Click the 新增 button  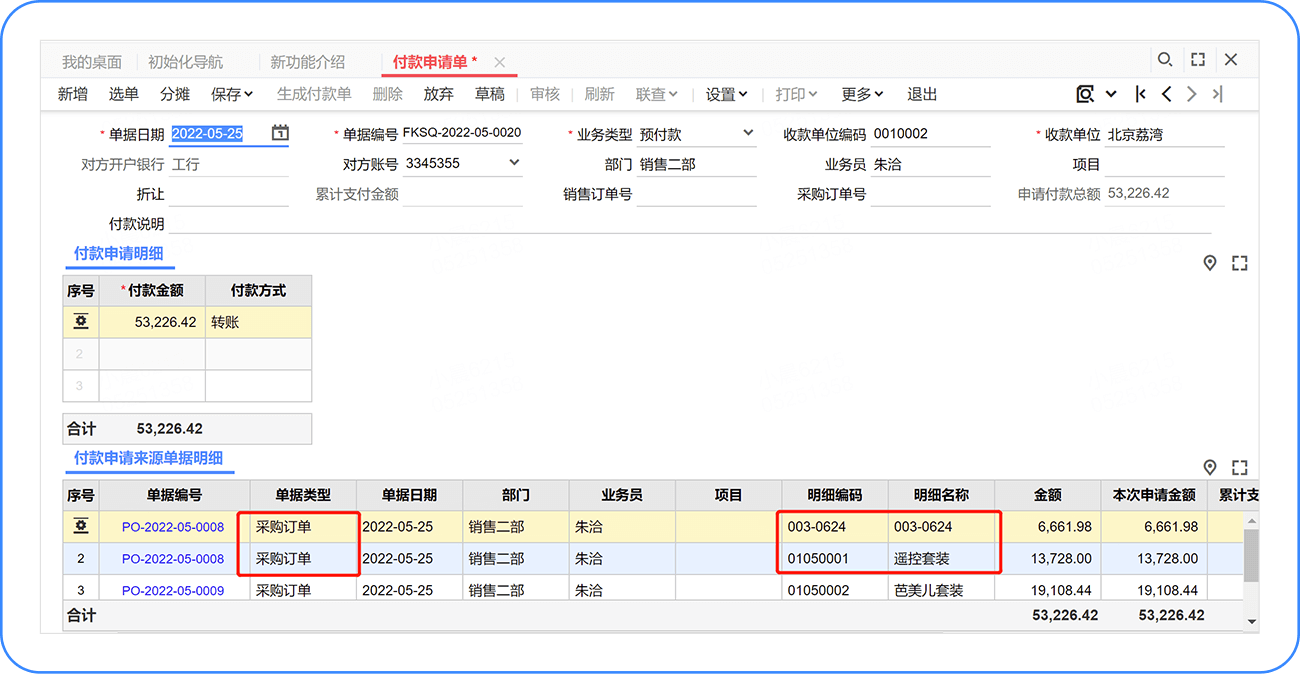[x=72, y=94]
